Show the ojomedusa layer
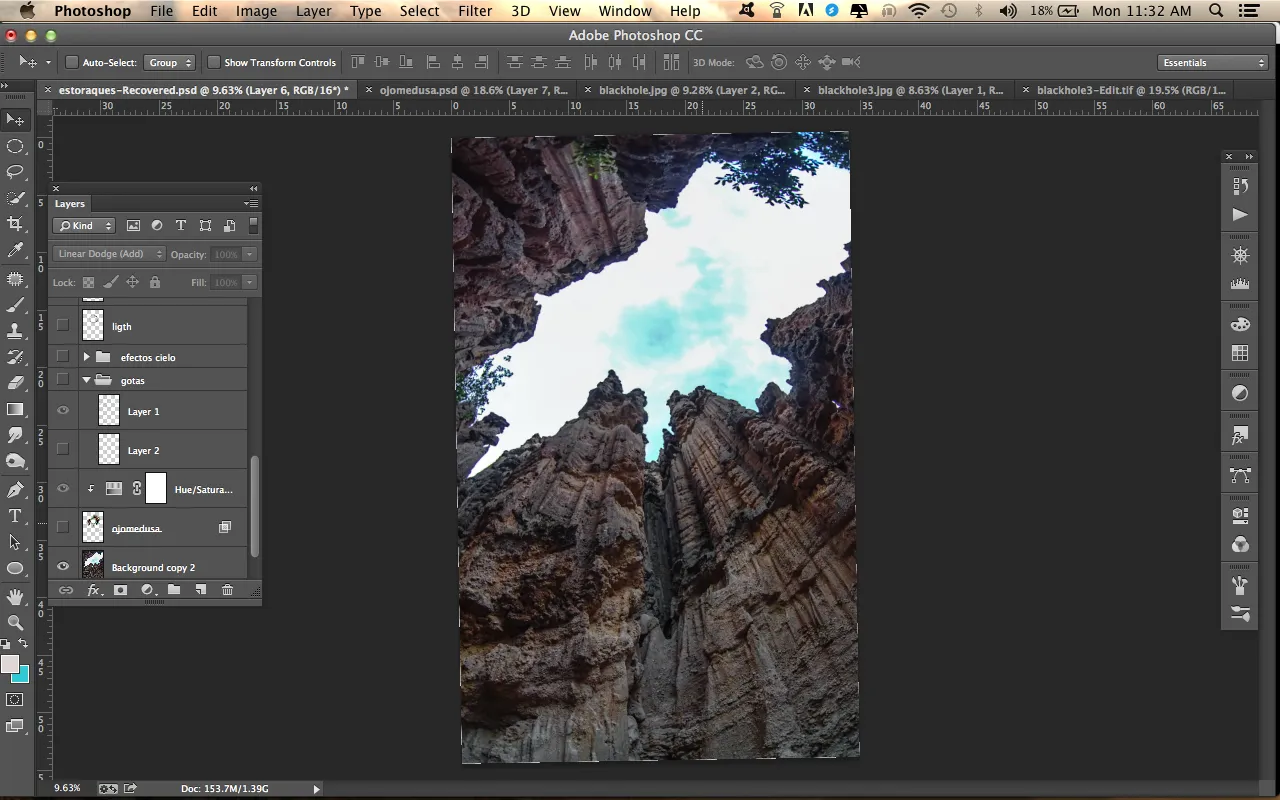This screenshot has height=800, width=1280. tap(63, 527)
